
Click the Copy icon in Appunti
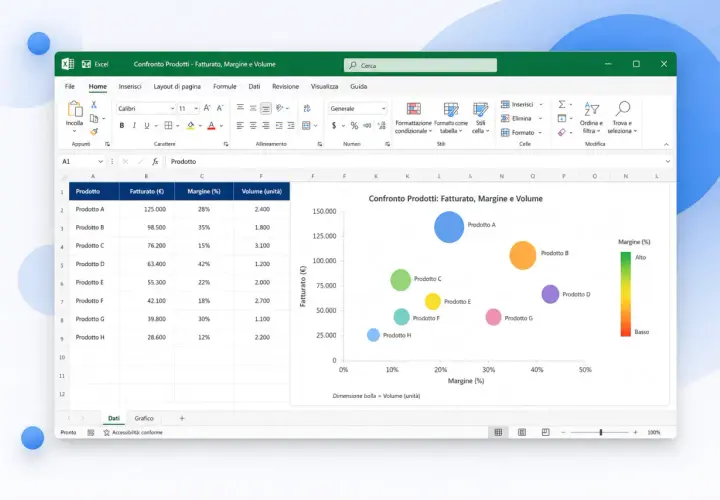pos(94,118)
